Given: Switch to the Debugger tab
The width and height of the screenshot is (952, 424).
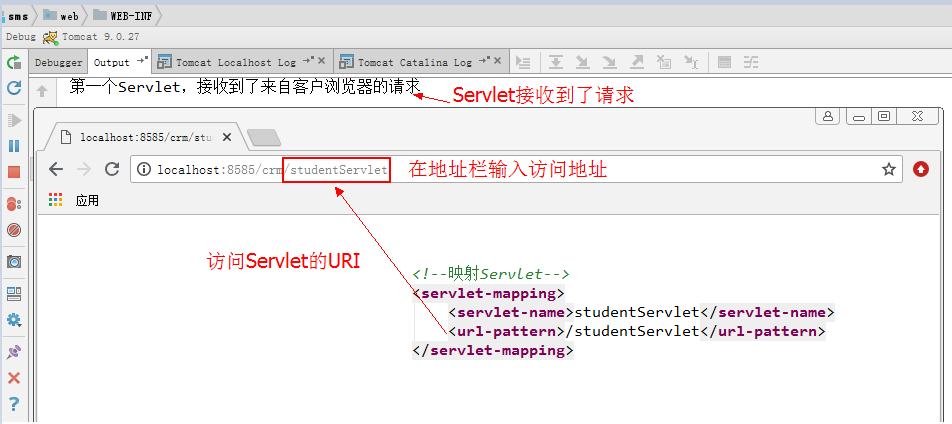Looking at the screenshot, I should (x=59, y=62).
